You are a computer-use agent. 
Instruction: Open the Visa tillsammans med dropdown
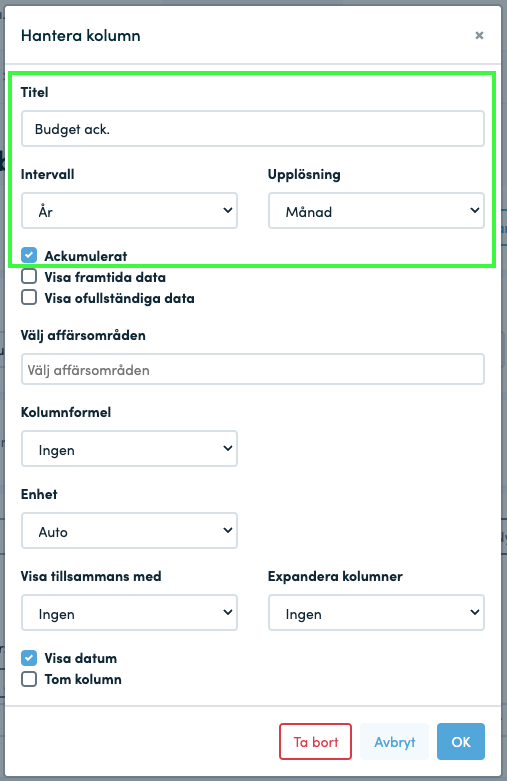(x=129, y=613)
